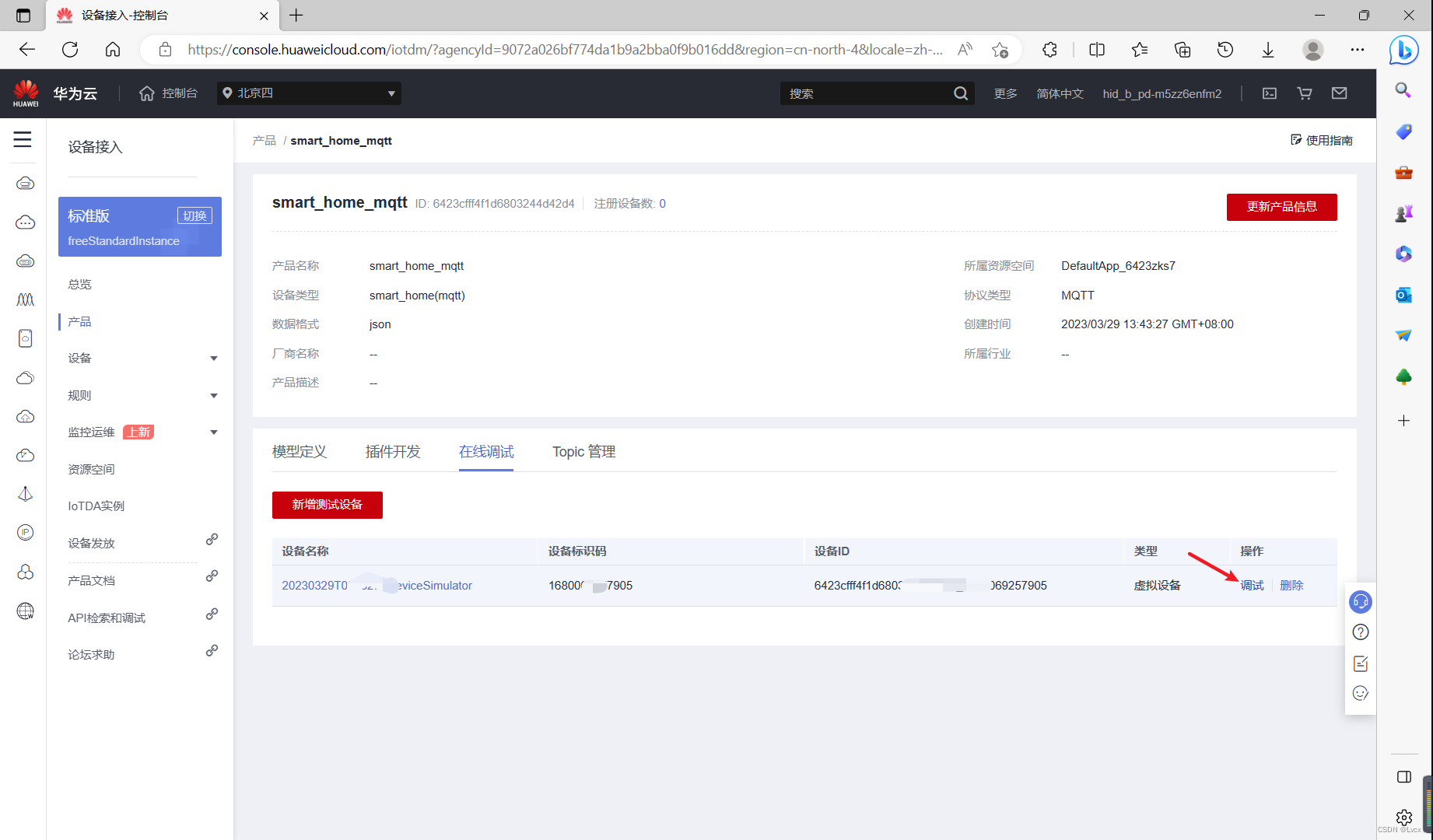Click the browser address bar URL
Screen dimensions: 1433x840
(565, 50)
